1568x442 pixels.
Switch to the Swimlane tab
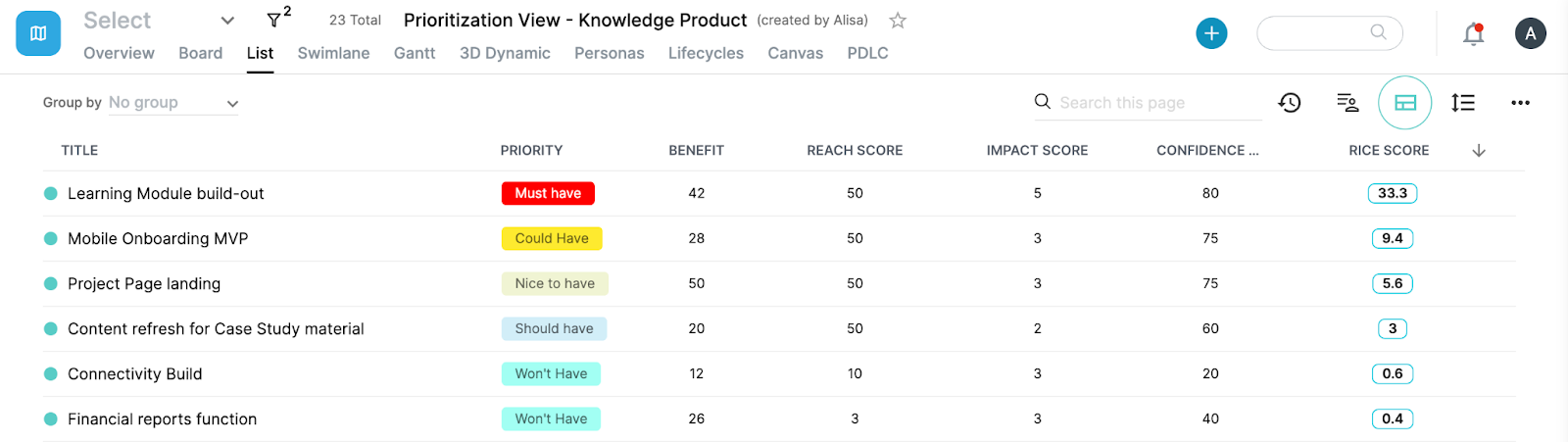(333, 53)
